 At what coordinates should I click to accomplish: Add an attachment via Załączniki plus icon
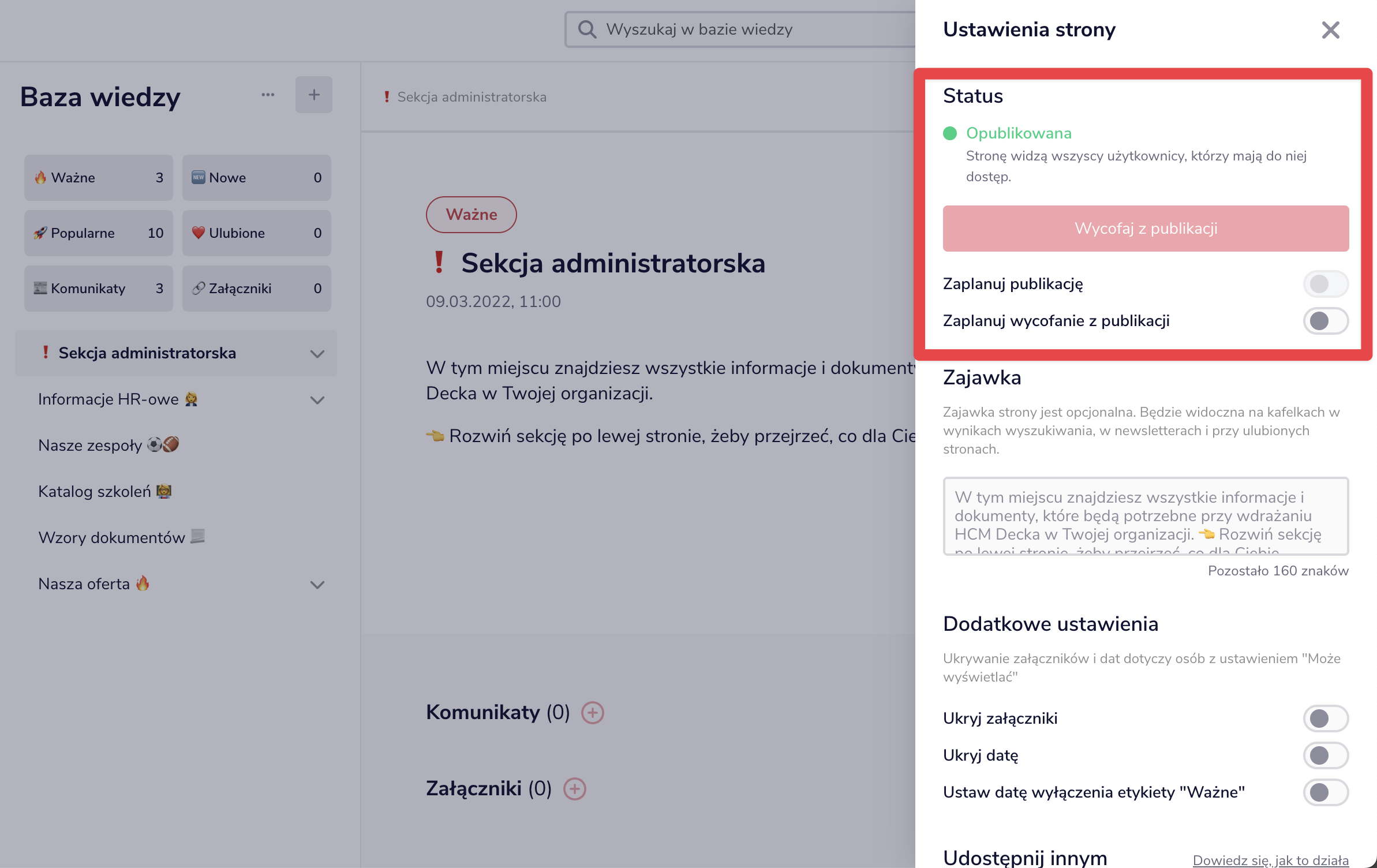click(x=574, y=789)
